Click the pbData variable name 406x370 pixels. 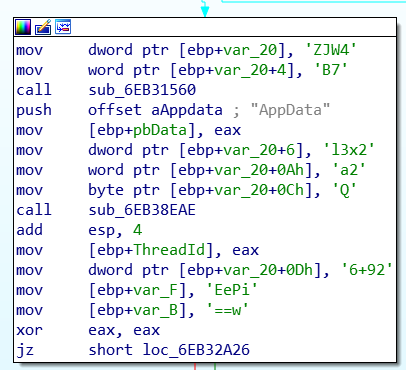(x=160, y=130)
